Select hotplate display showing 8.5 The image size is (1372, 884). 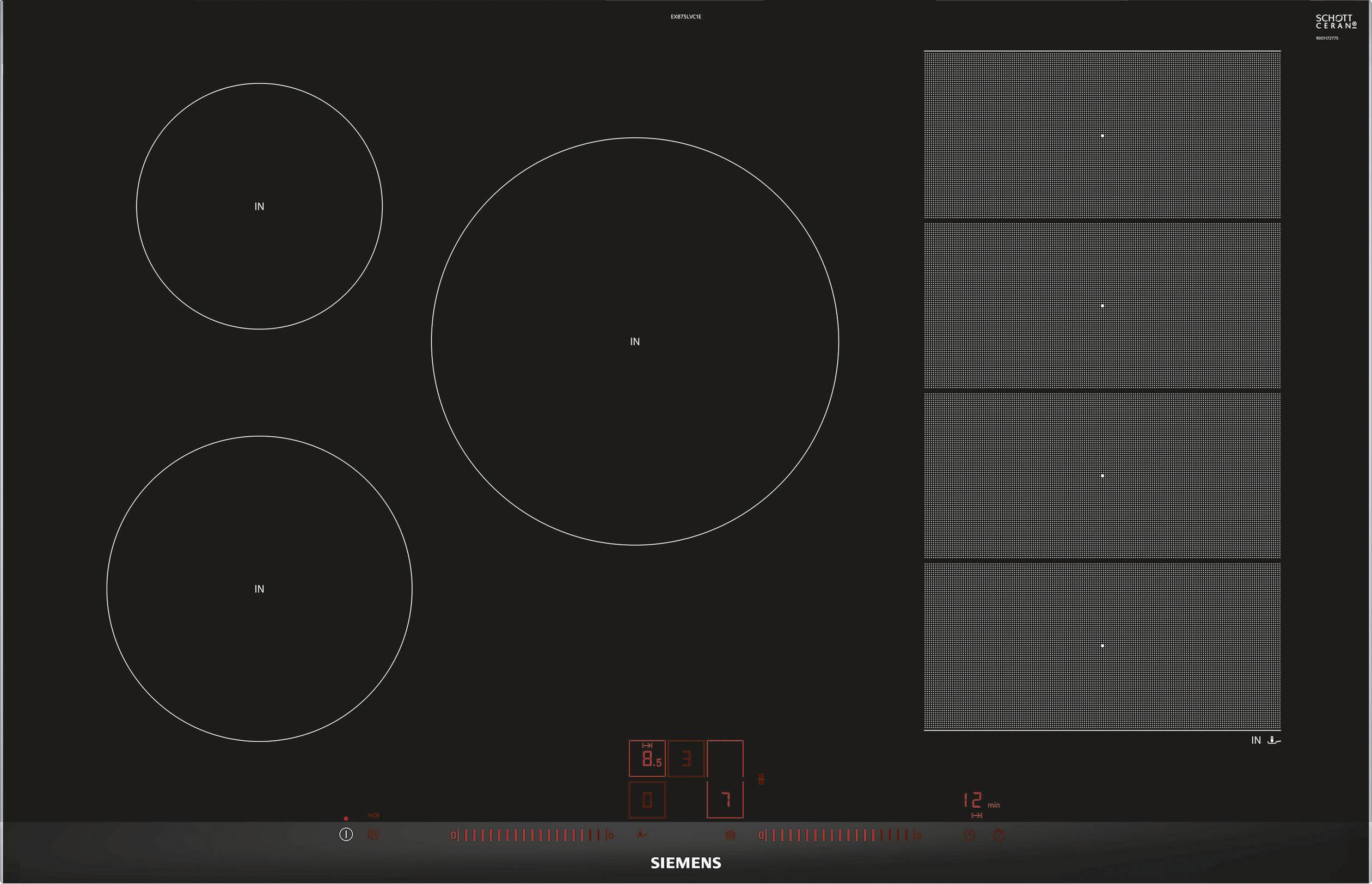647,759
